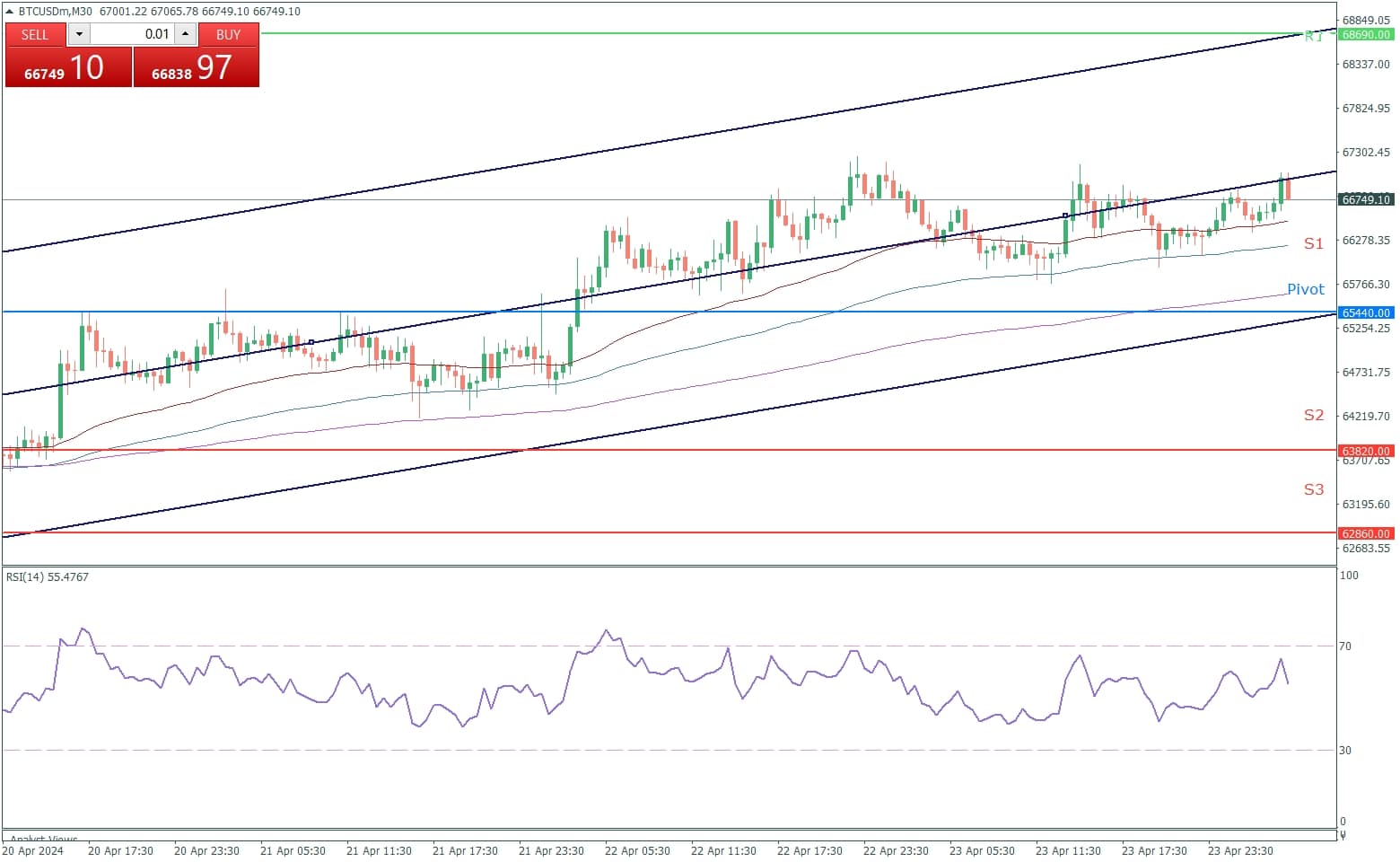1400x862 pixels.
Task: Increase lot volume with the up arrow
Action: 185,34
